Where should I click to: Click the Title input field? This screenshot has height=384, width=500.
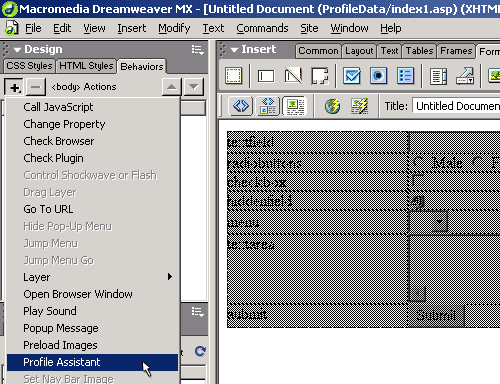tap(456, 106)
